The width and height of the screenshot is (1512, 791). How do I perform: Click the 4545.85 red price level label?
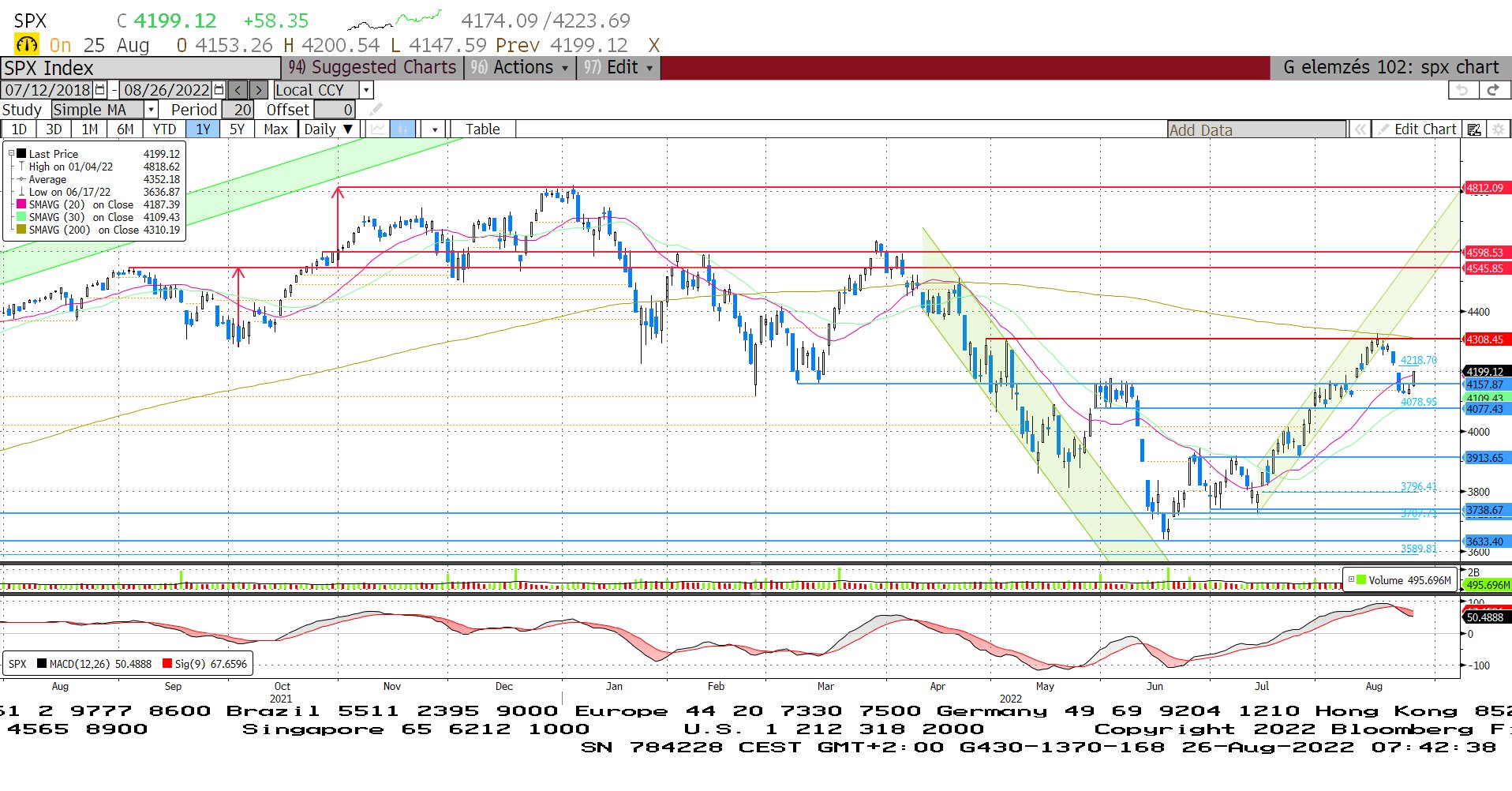pos(1486,268)
